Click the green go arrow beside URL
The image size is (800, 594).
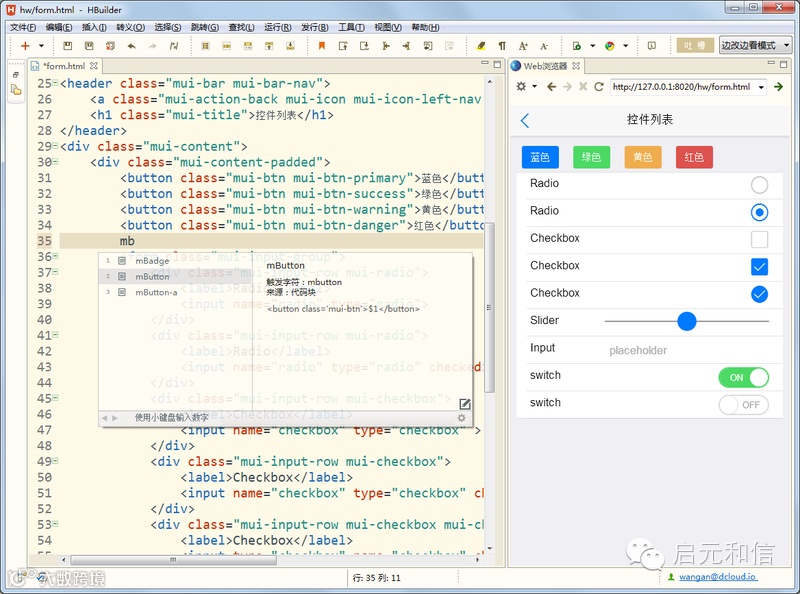coord(778,87)
